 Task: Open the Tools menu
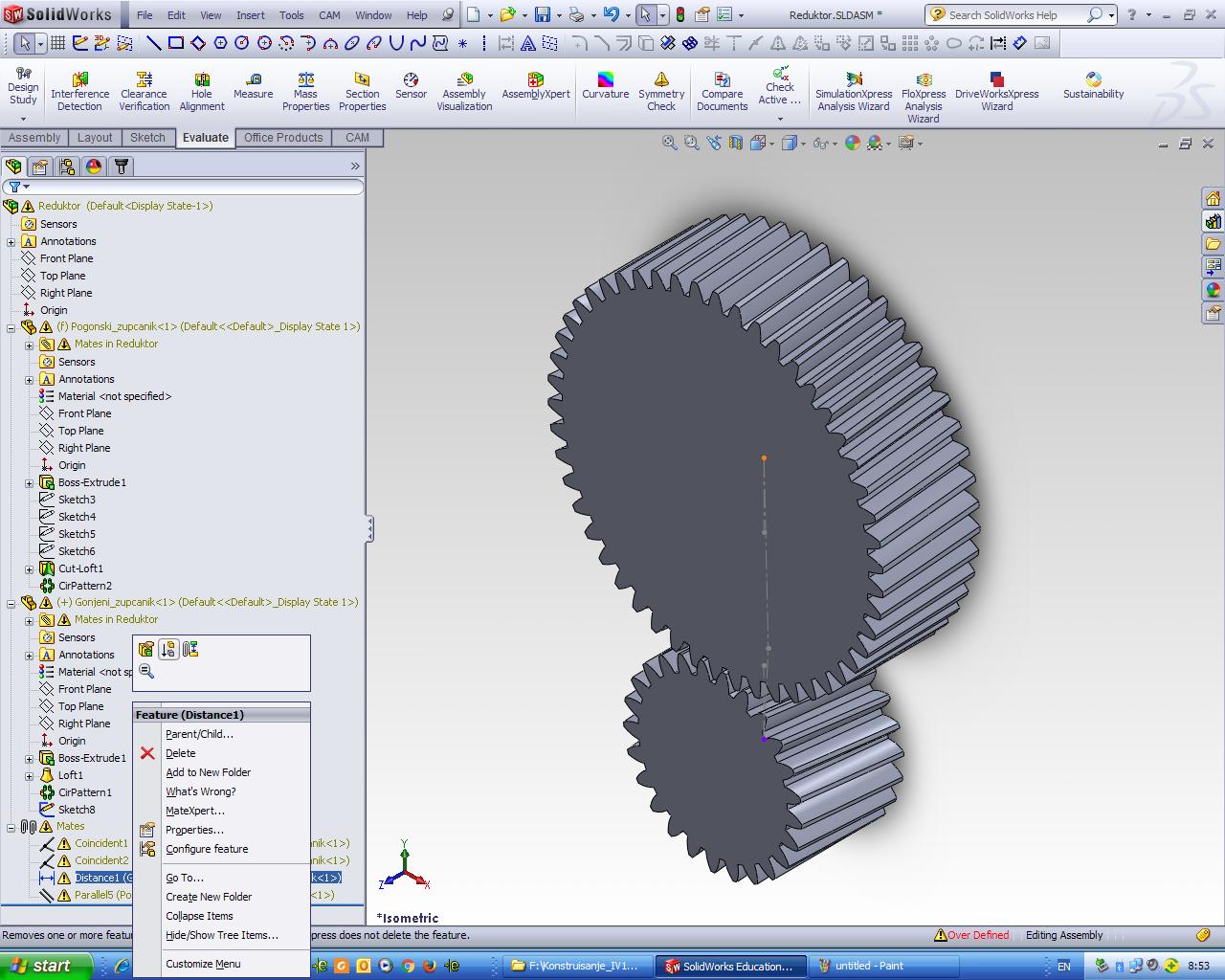(292, 15)
